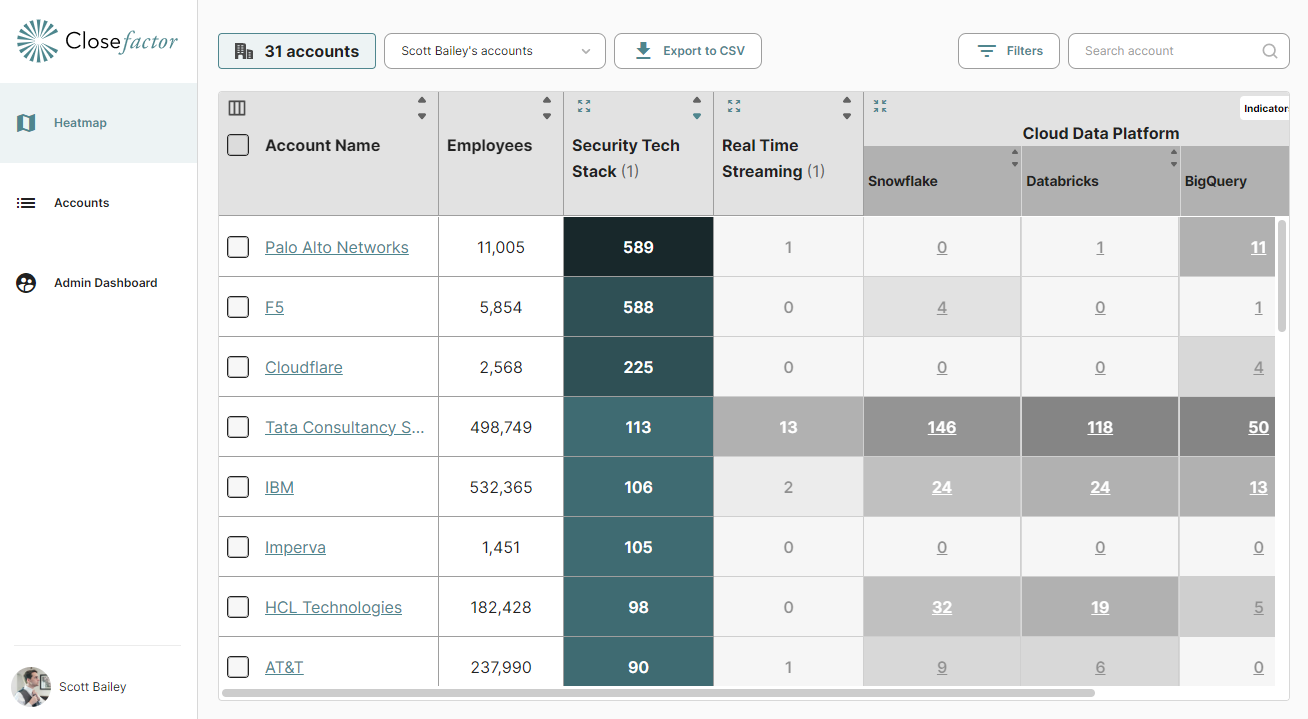
Task: Check the AT&T row checkbox
Action: coord(238,667)
